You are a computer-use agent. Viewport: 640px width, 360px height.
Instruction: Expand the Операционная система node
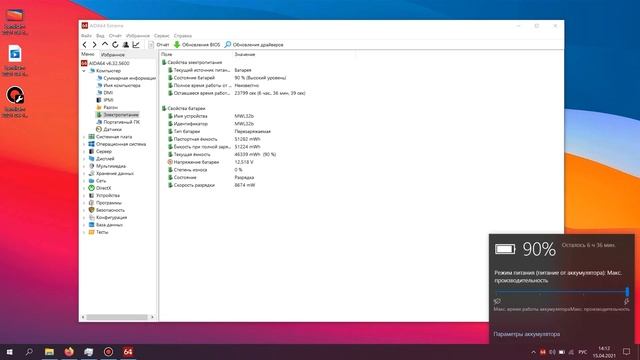[x=84, y=144]
